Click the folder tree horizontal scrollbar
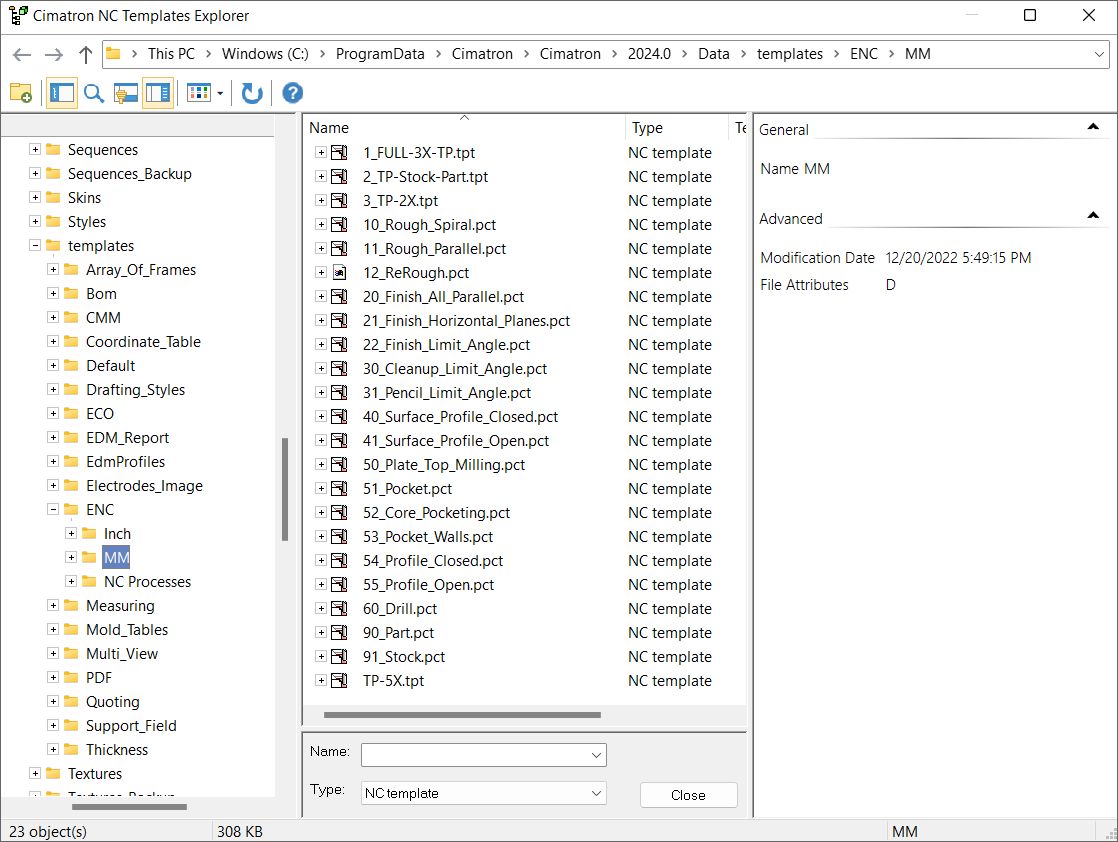 point(129,807)
